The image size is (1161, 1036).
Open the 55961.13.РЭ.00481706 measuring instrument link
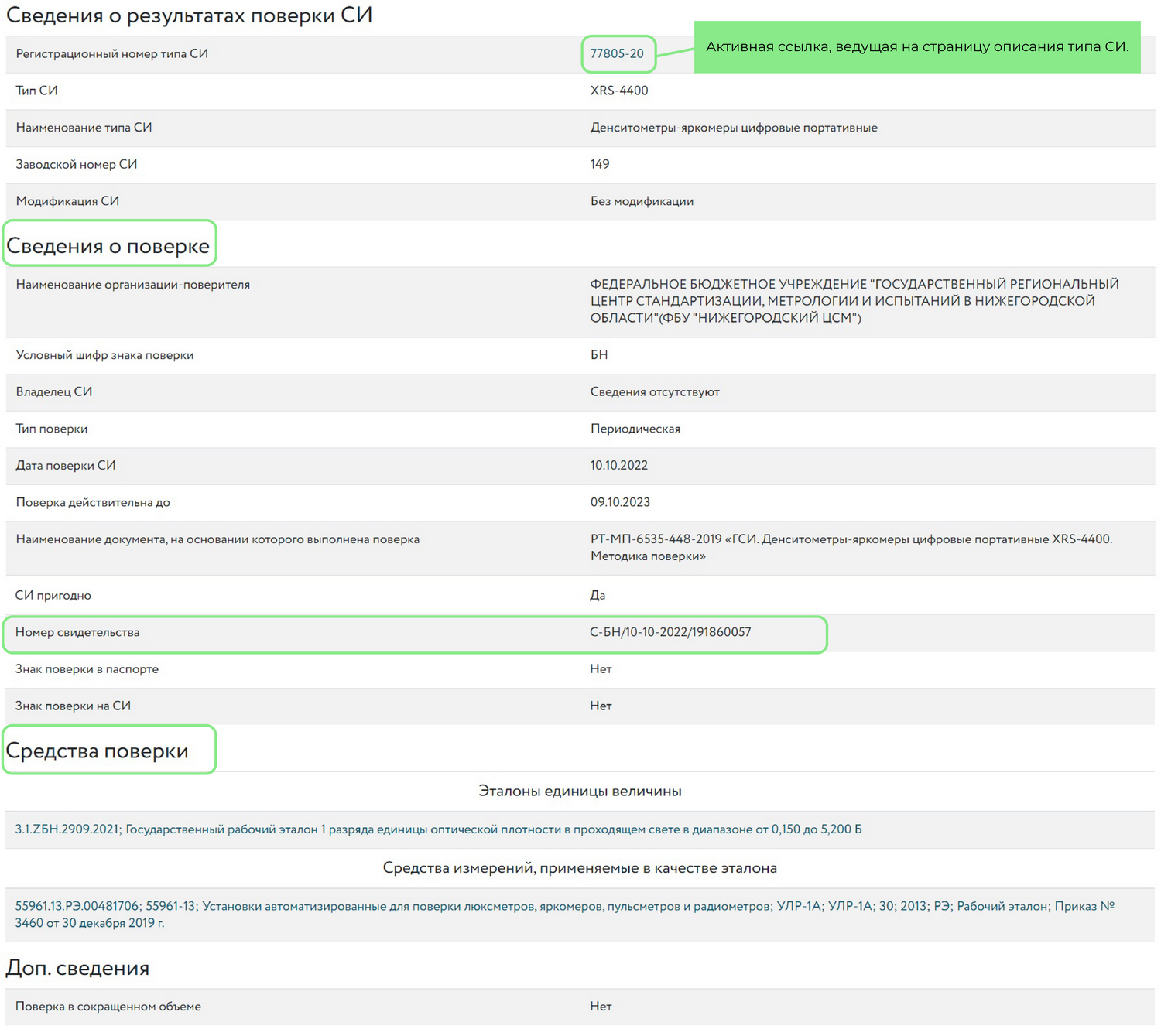pyautogui.click(x=77, y=906)
